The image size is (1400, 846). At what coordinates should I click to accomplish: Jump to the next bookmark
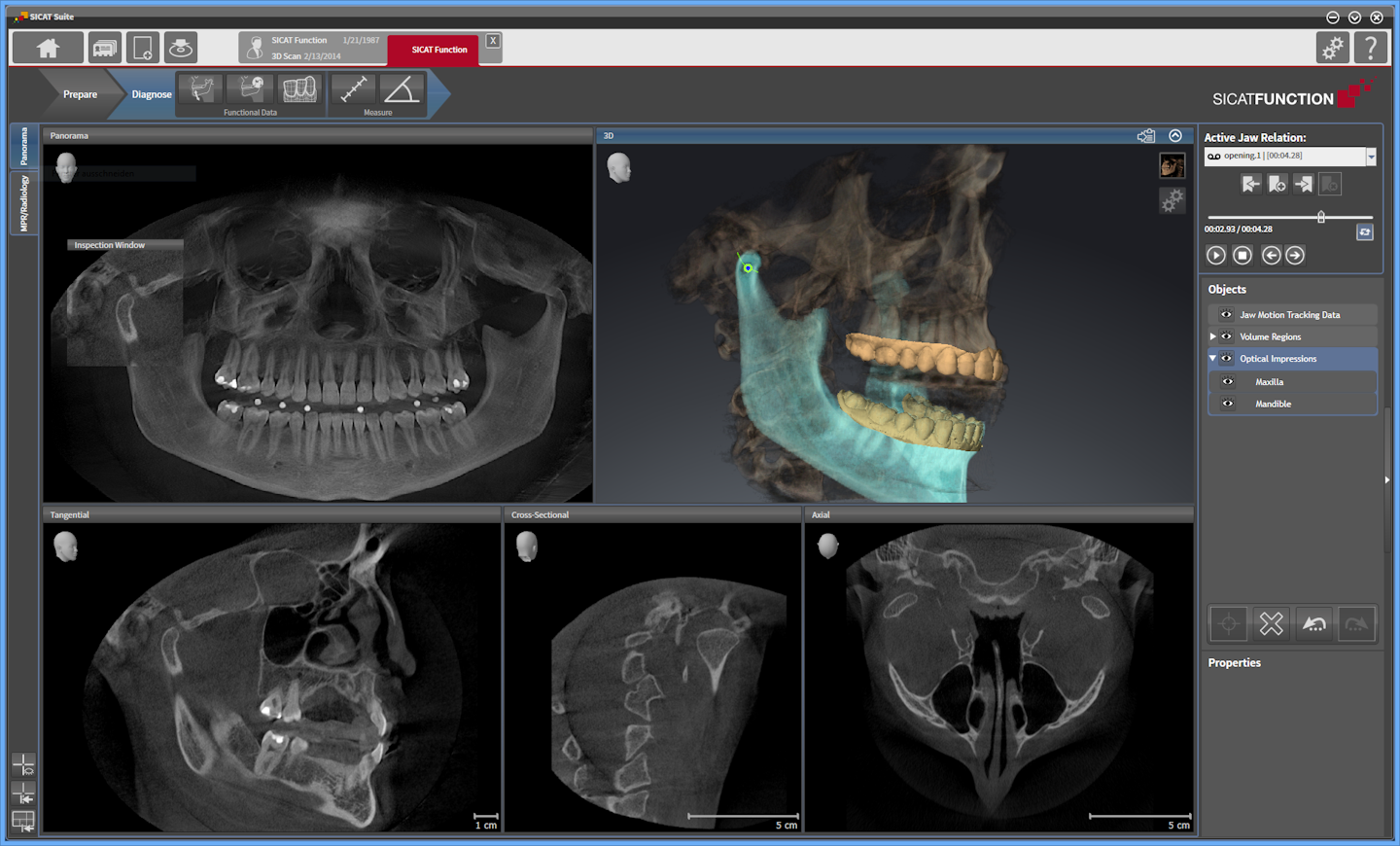pos(1304,184)
